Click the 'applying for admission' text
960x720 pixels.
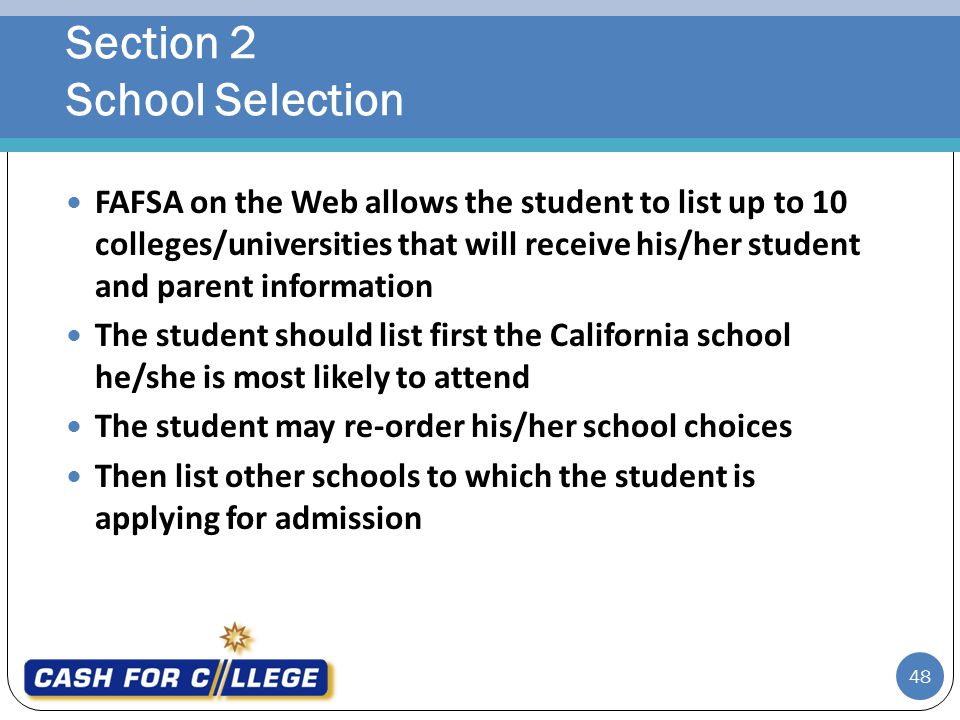258,519
